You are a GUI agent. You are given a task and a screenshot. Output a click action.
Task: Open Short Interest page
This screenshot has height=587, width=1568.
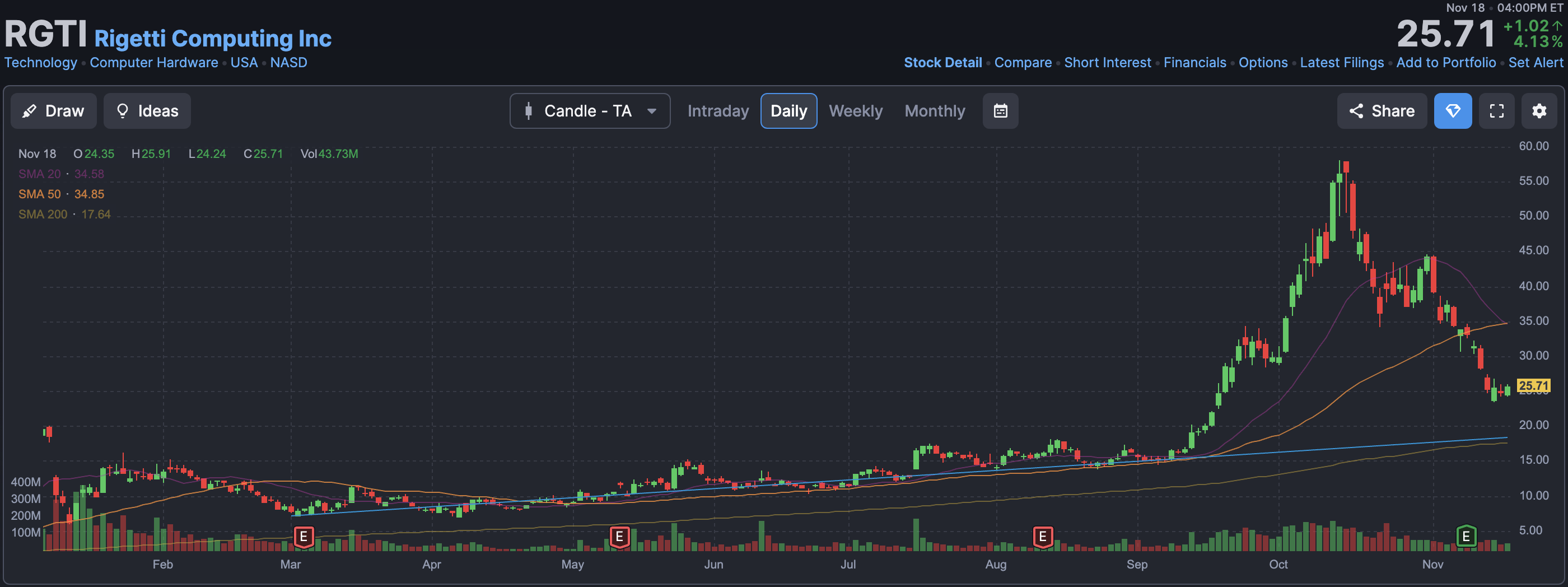1108,63
